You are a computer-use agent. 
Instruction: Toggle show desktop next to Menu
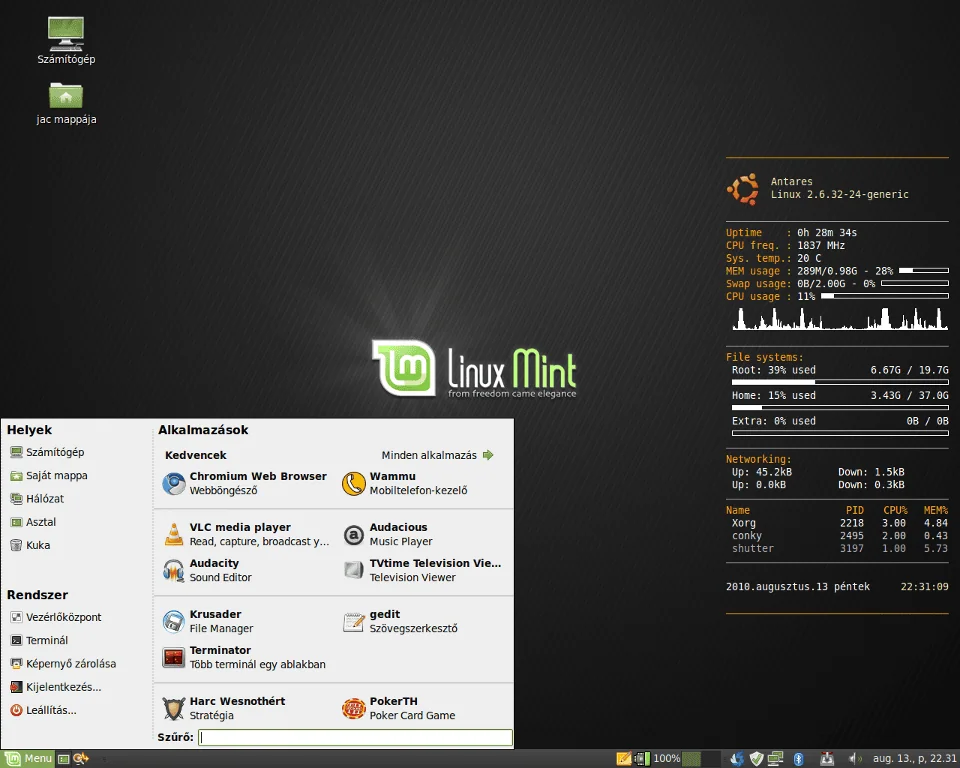click(x=62, y=758)
